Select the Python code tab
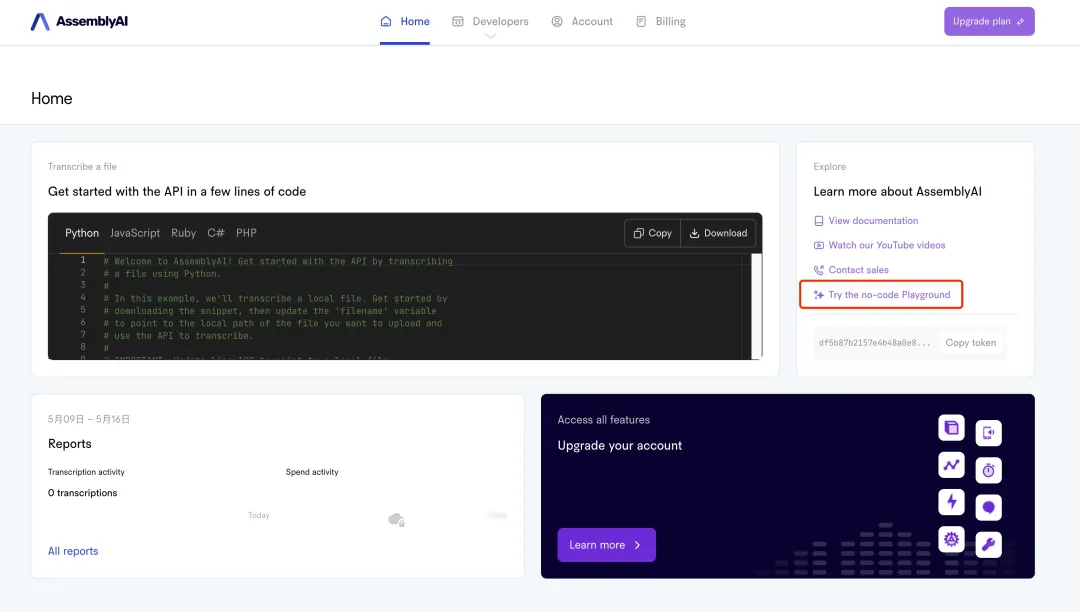Screen dimensions: 1080x612 pos(82,233)
